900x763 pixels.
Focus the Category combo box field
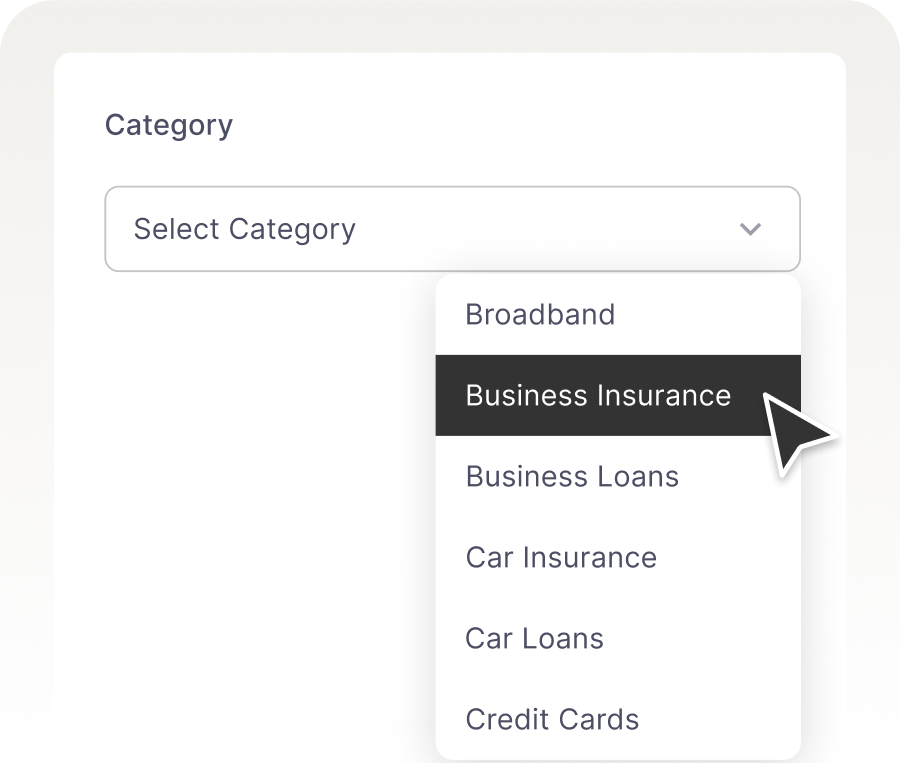tap(452, 229)
